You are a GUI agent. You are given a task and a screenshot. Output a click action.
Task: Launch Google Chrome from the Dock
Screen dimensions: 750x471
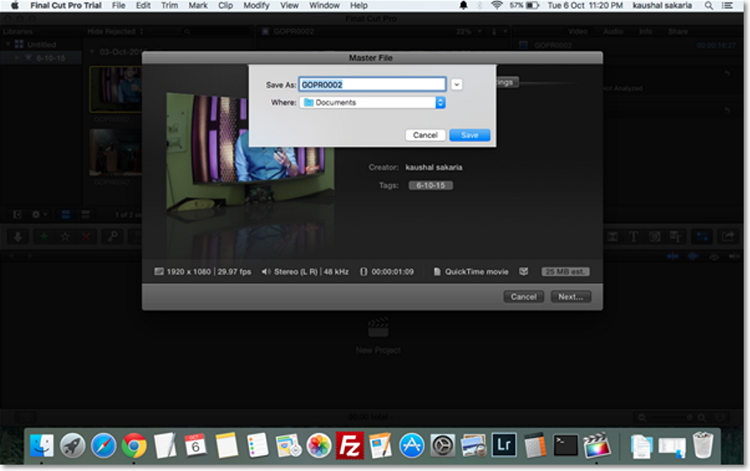134,446
